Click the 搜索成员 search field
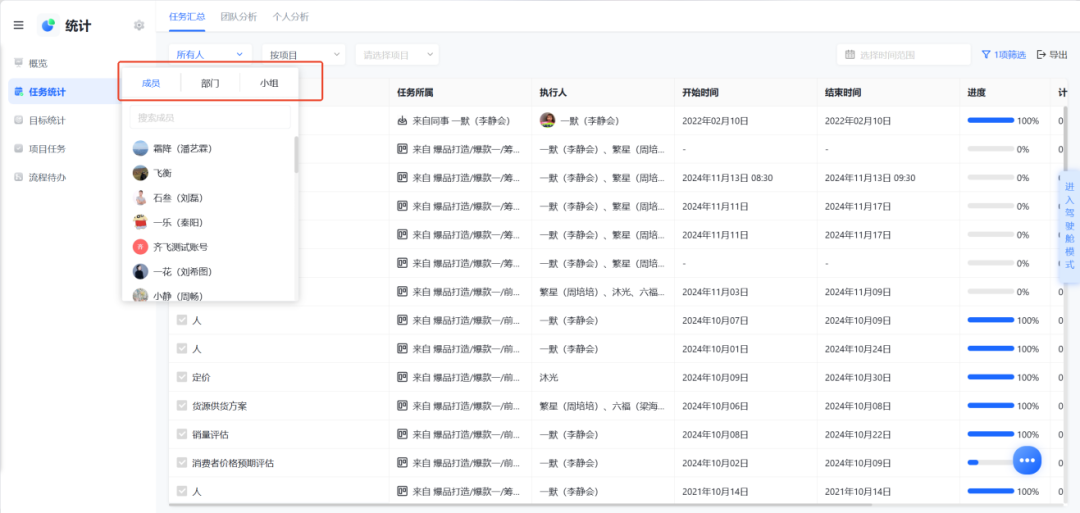The width and height of the screenshot is (1080, 513). pyautogui.click(x=210, y=117)
